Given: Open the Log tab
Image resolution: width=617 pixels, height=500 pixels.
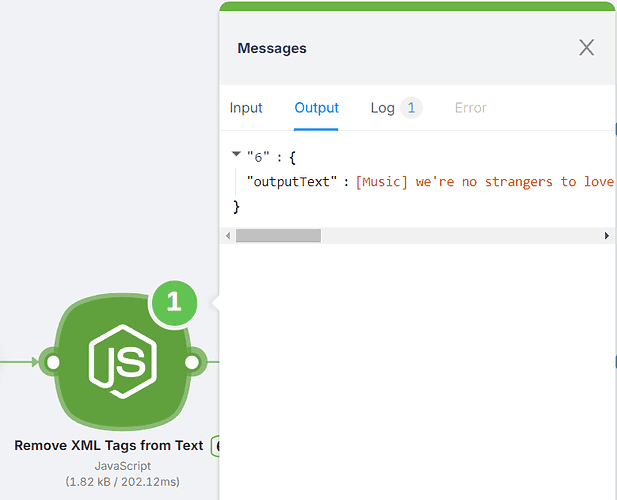Looking at the screenshot, I should [x=383, y=108].
